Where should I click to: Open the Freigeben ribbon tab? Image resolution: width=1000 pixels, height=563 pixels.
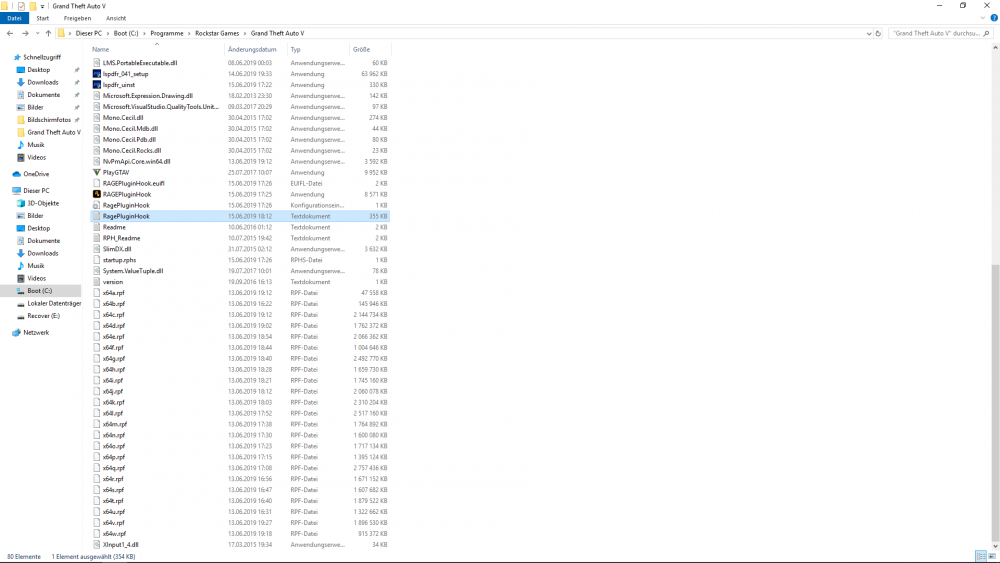click(x=77, y=18)
